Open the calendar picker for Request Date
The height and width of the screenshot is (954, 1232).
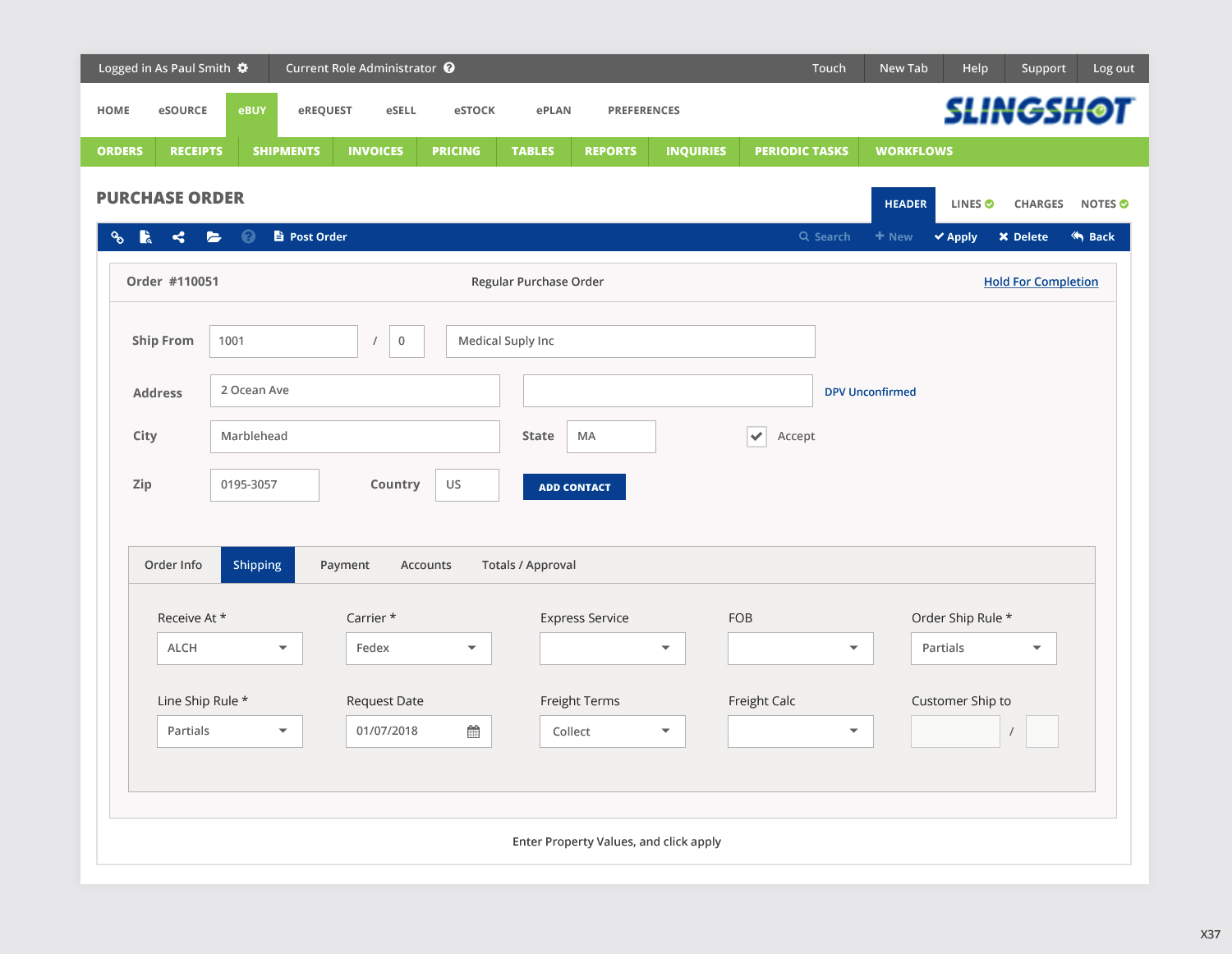click(x=475, y=731)
